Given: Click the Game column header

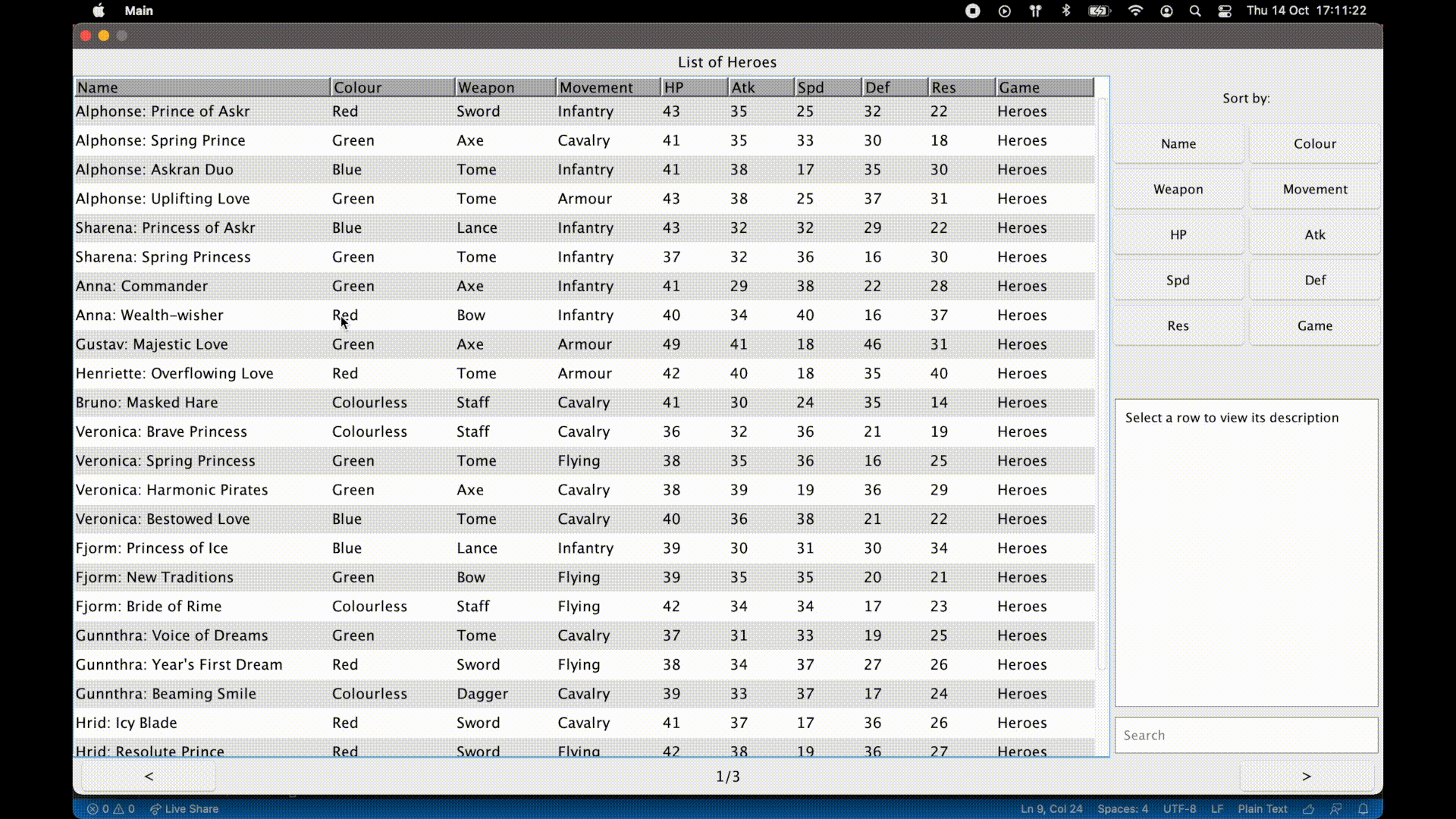Looking at the screenshot, I should tap(1045, 87).
